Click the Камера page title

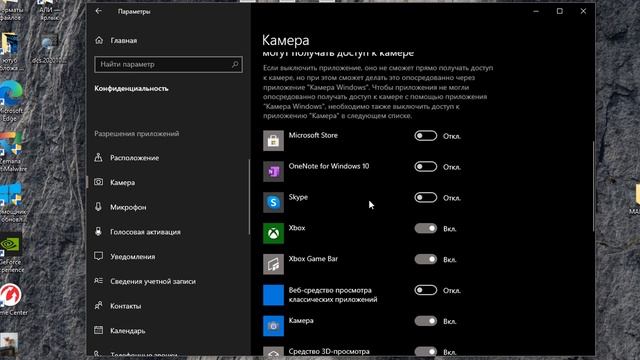(x=285, y=40)
